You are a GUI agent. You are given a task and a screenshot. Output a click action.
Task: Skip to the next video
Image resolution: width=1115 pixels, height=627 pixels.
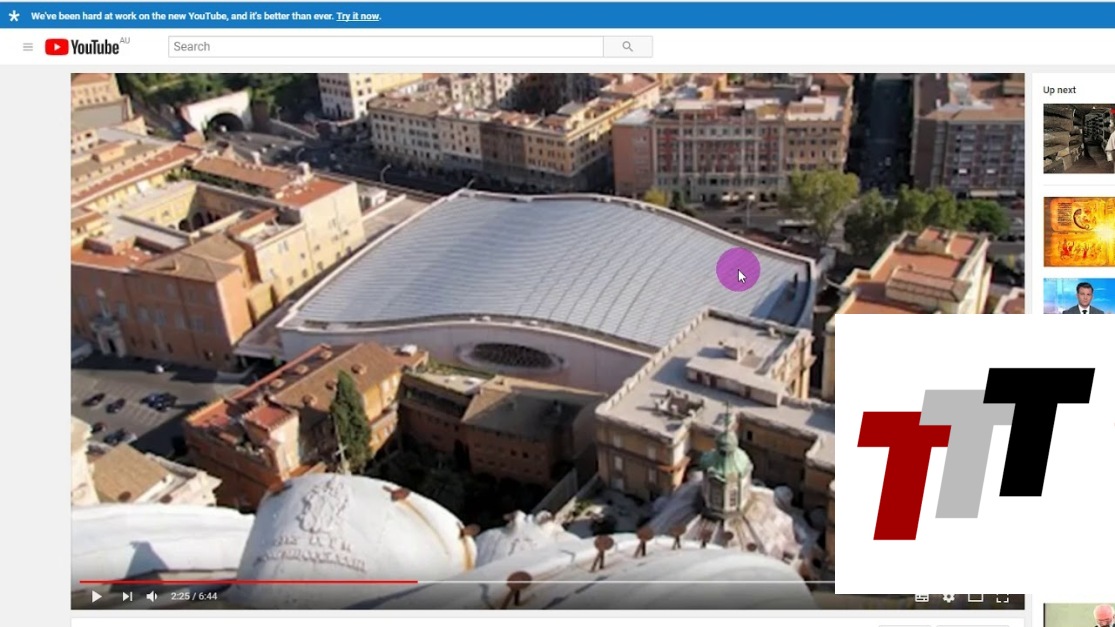pyautogui.click(x=127, y=597)
